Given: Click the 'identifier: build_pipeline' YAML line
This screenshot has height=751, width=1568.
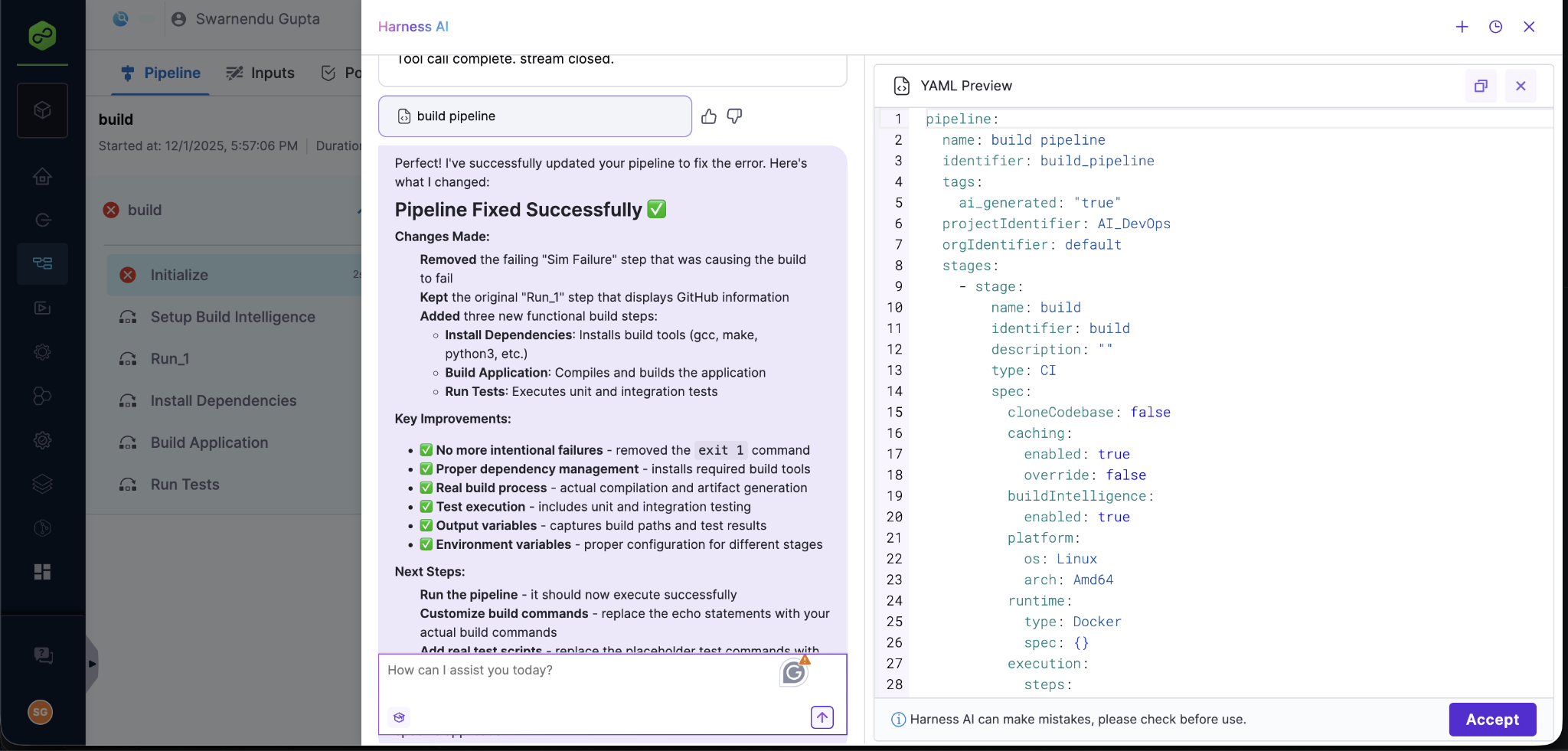Looking at the screenshot, I should click(x=1048, y=161).
